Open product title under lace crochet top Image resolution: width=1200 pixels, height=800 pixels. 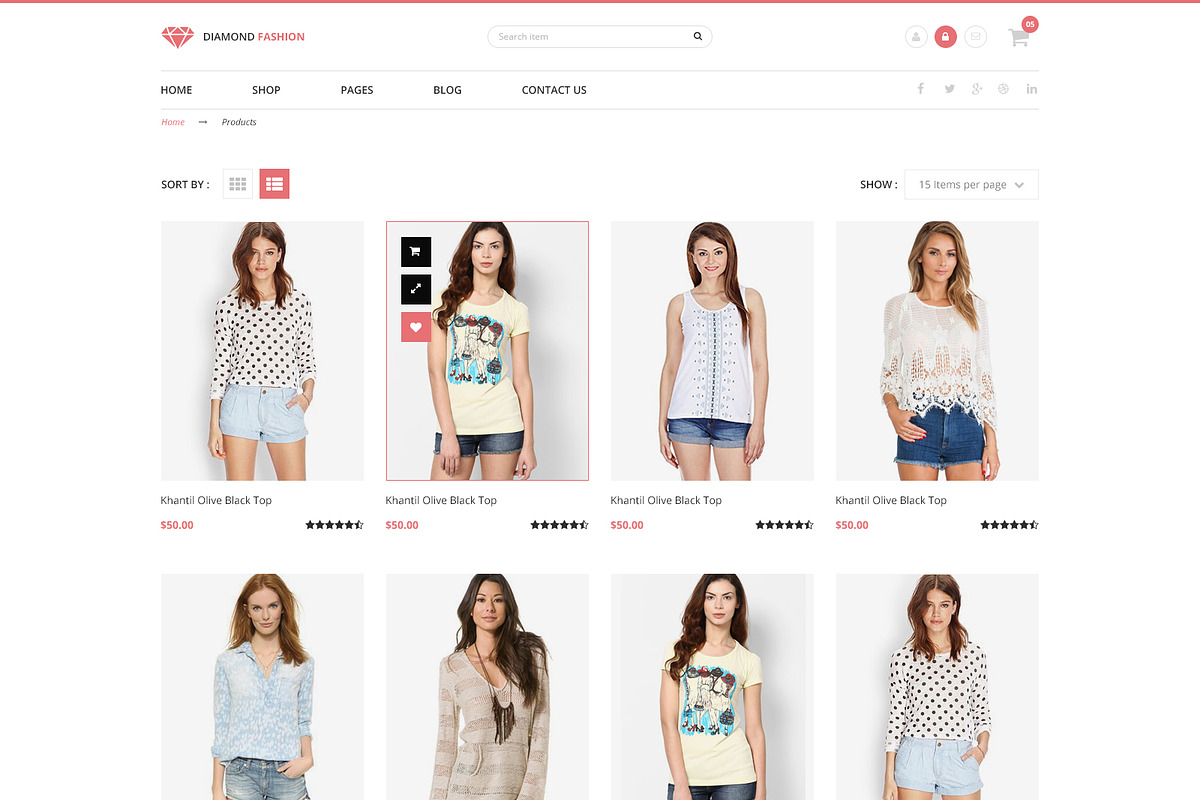point(891,500)
